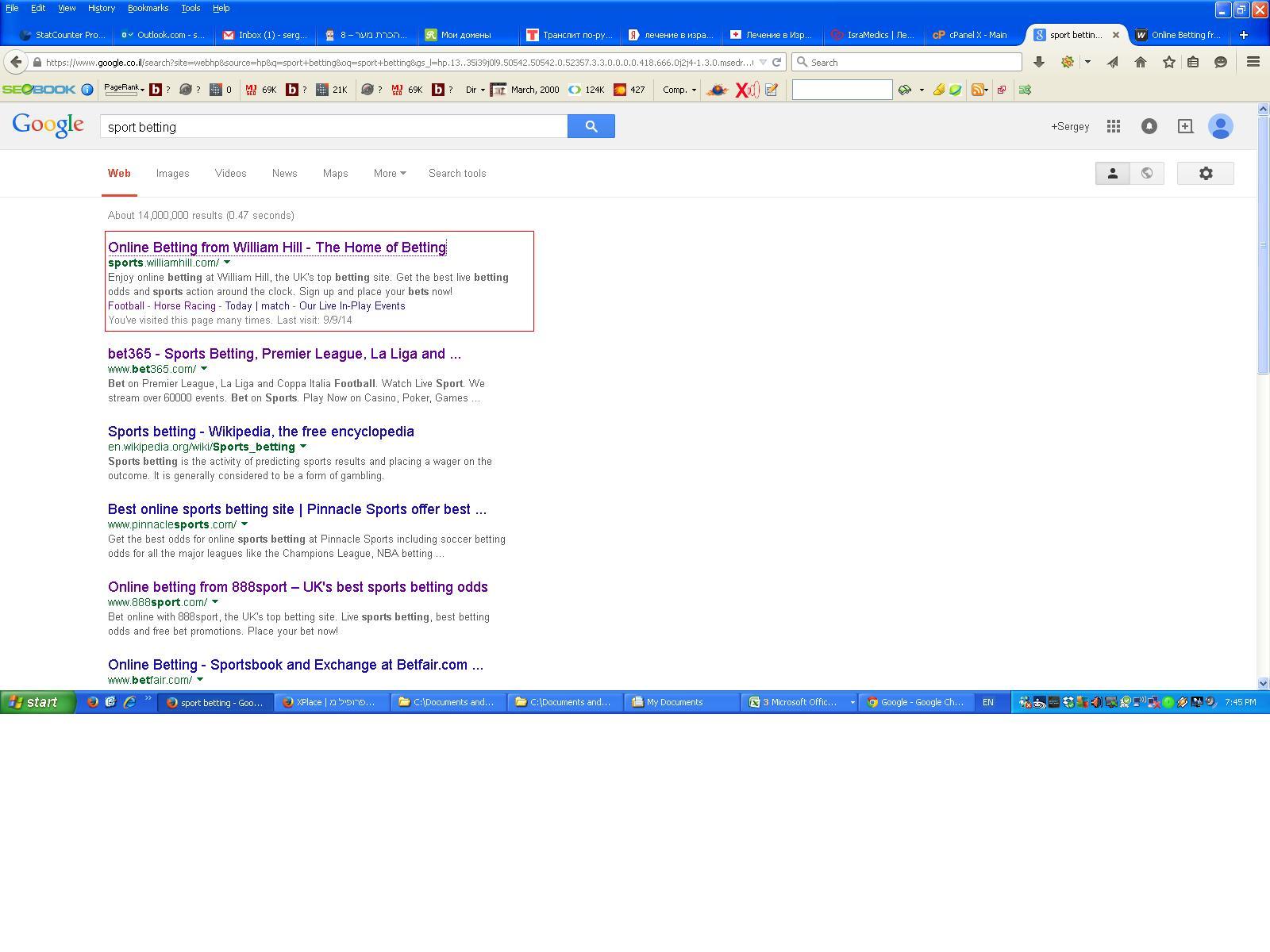
Task: Open the Tools menu
Action: tap(190, 8)
